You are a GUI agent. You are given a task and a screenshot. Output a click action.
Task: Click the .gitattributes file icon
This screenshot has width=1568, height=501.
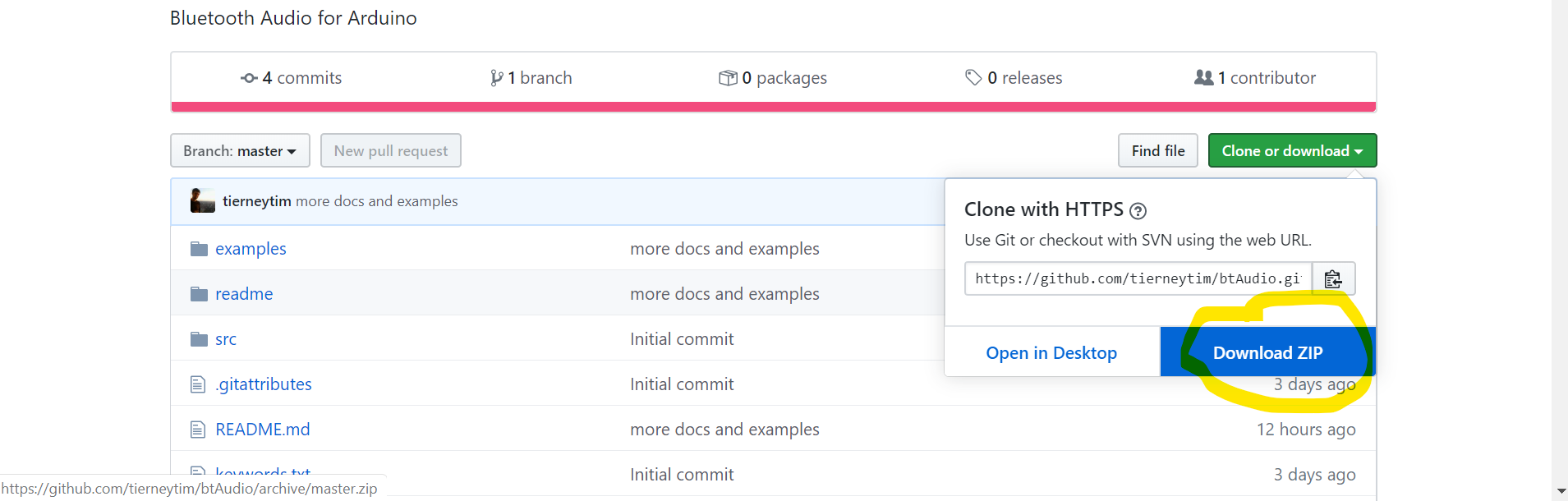(198, 384)
